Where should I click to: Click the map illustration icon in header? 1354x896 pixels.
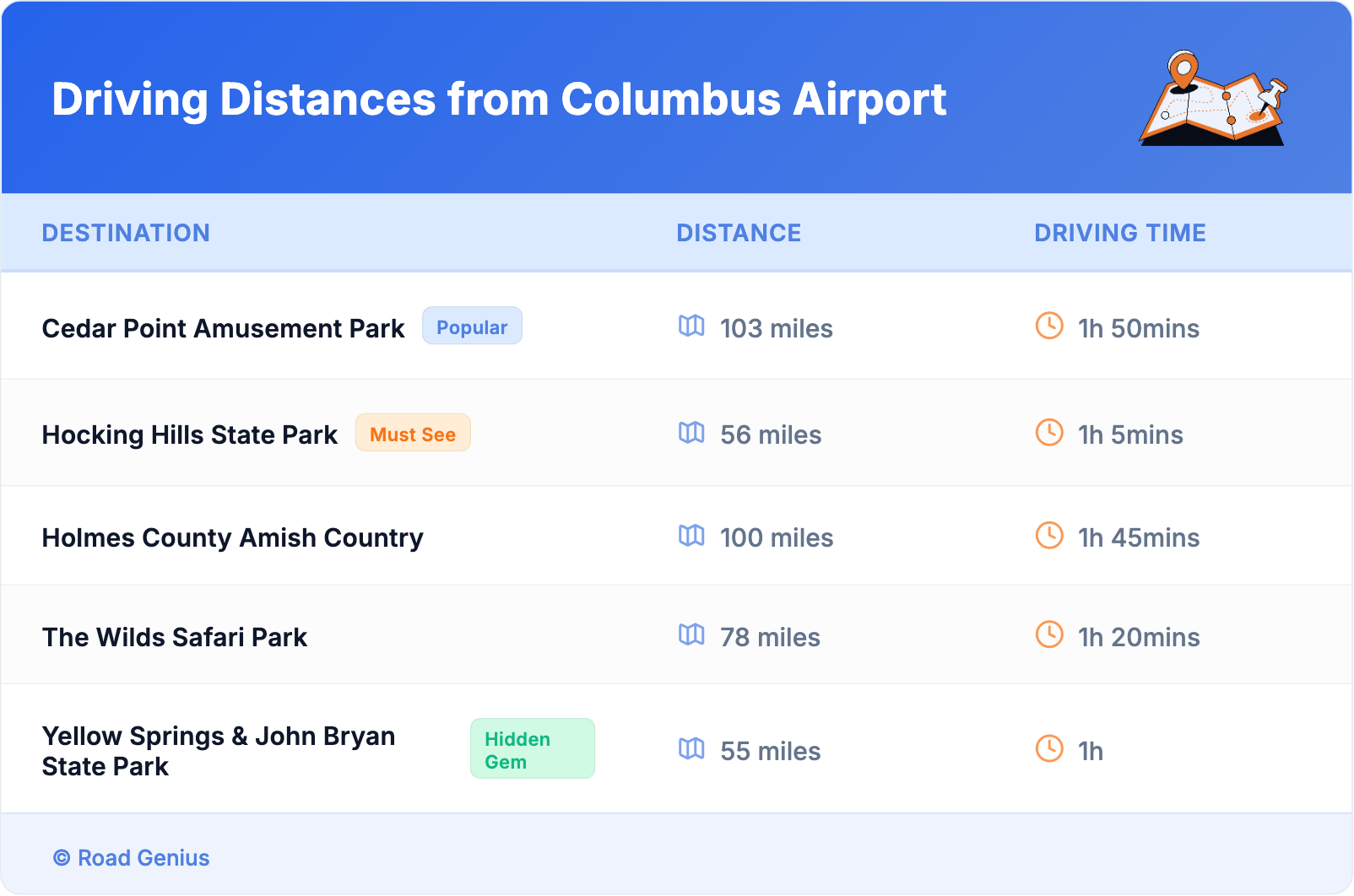[x=1213, y=99]
